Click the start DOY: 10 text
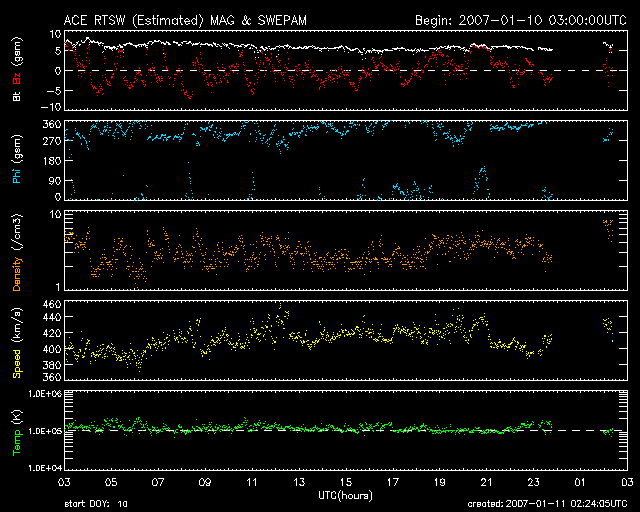 (96, 504)
